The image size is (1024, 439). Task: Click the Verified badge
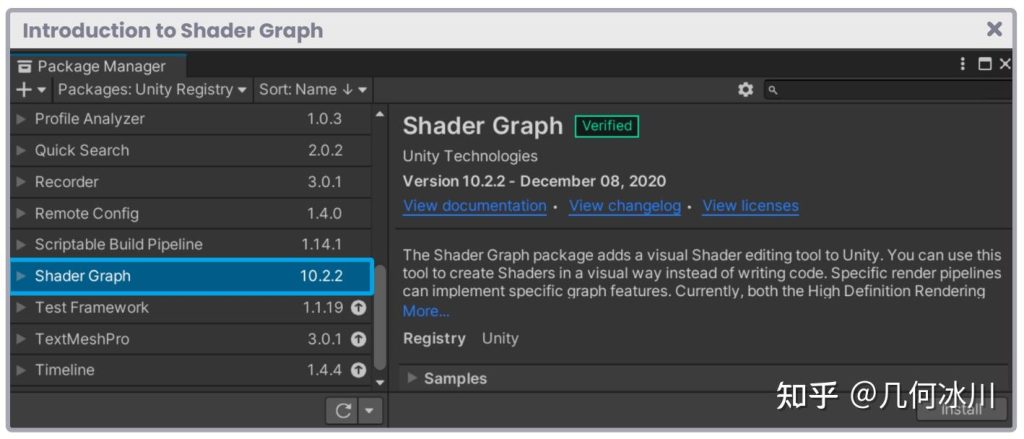click(x=607, y=126)
